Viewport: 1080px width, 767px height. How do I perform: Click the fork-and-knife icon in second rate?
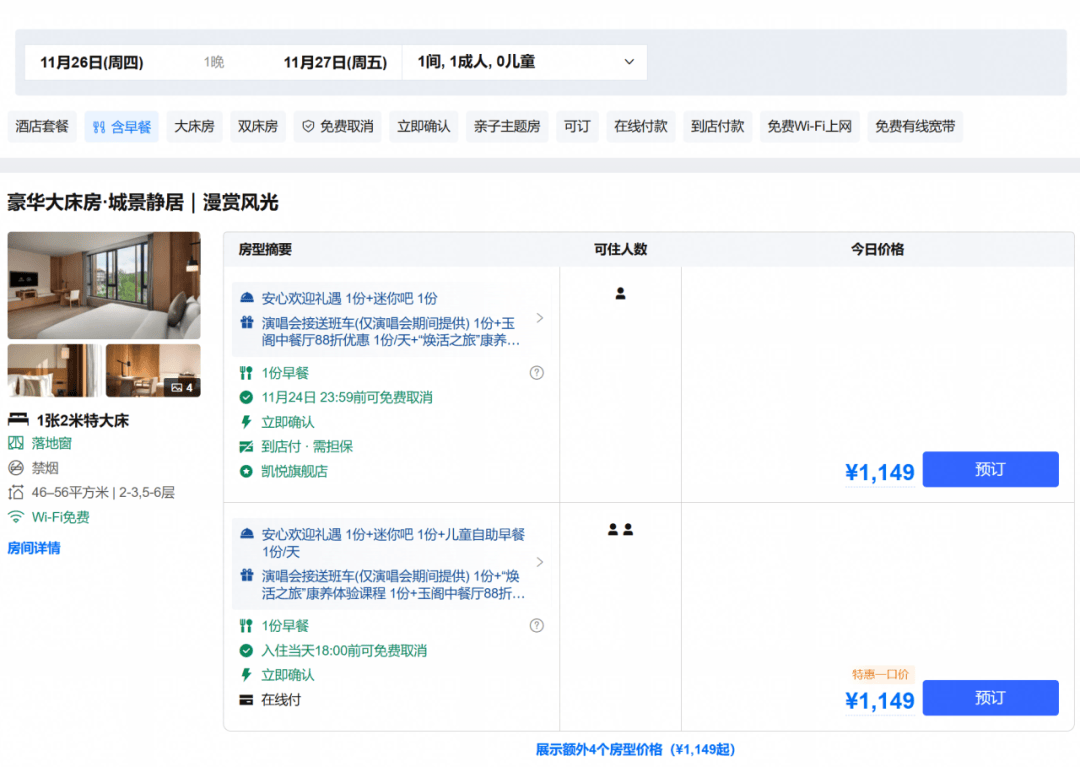(x=246, y=626)
